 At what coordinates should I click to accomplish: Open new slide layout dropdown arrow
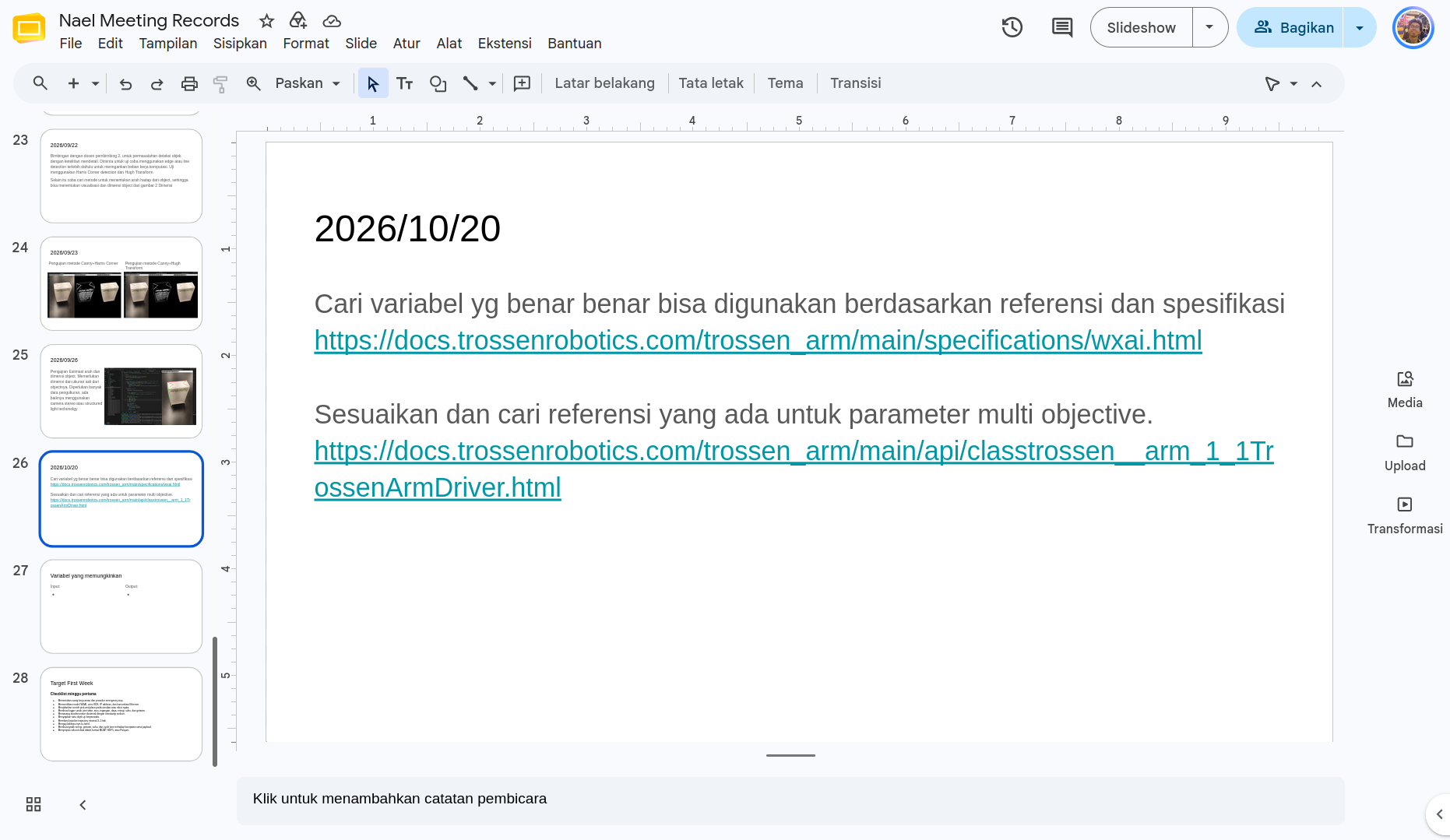point(95,83)
